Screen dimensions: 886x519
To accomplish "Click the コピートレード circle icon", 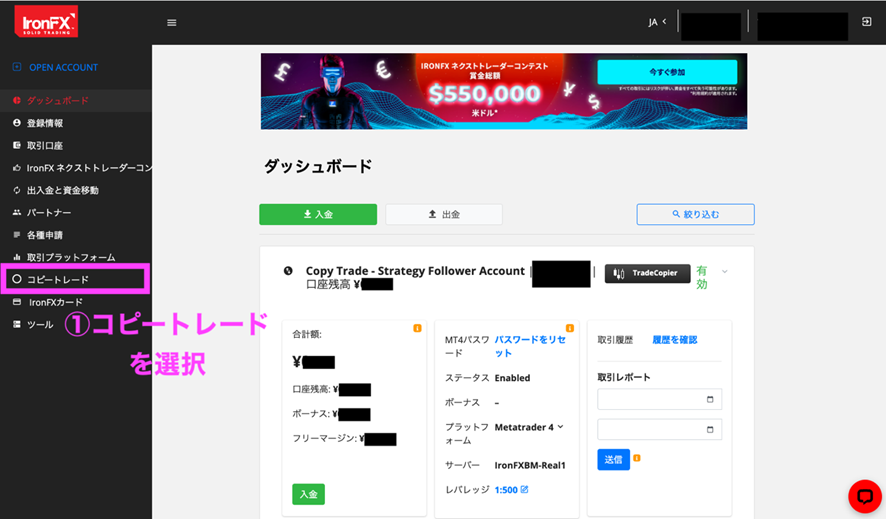I will pos(16,279).
